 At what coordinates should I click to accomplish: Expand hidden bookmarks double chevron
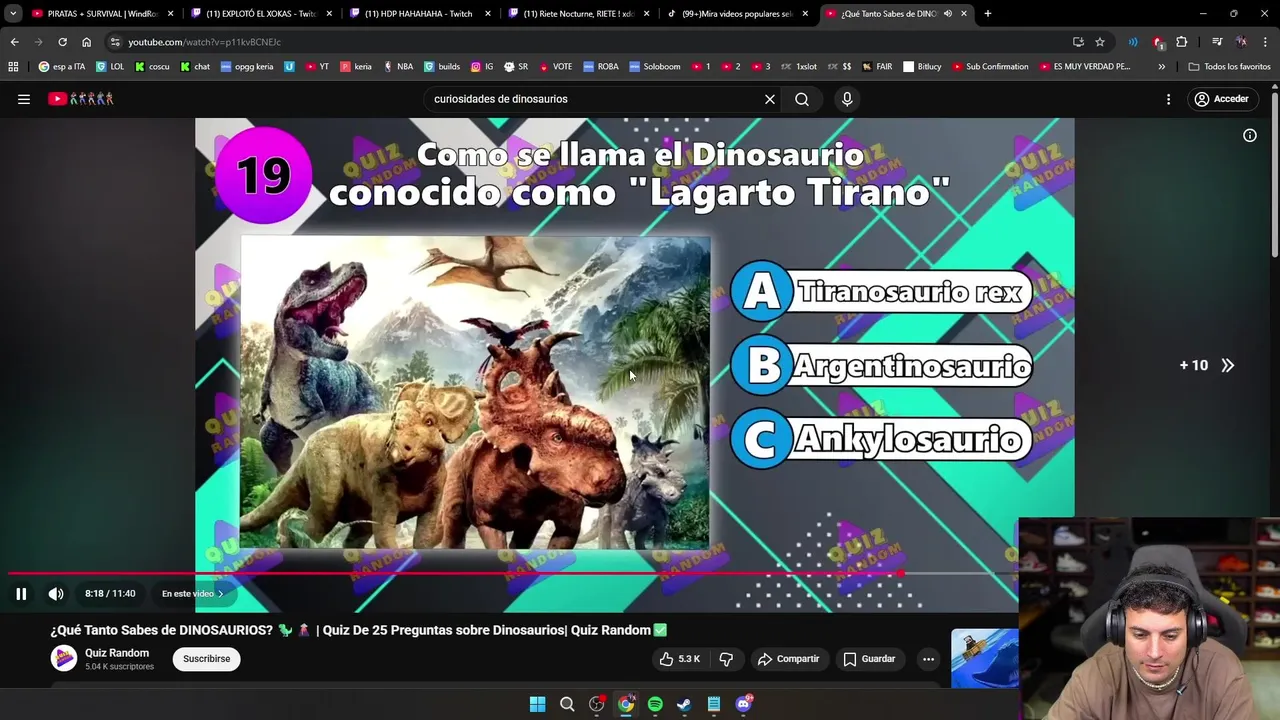tap(1161, 67)
